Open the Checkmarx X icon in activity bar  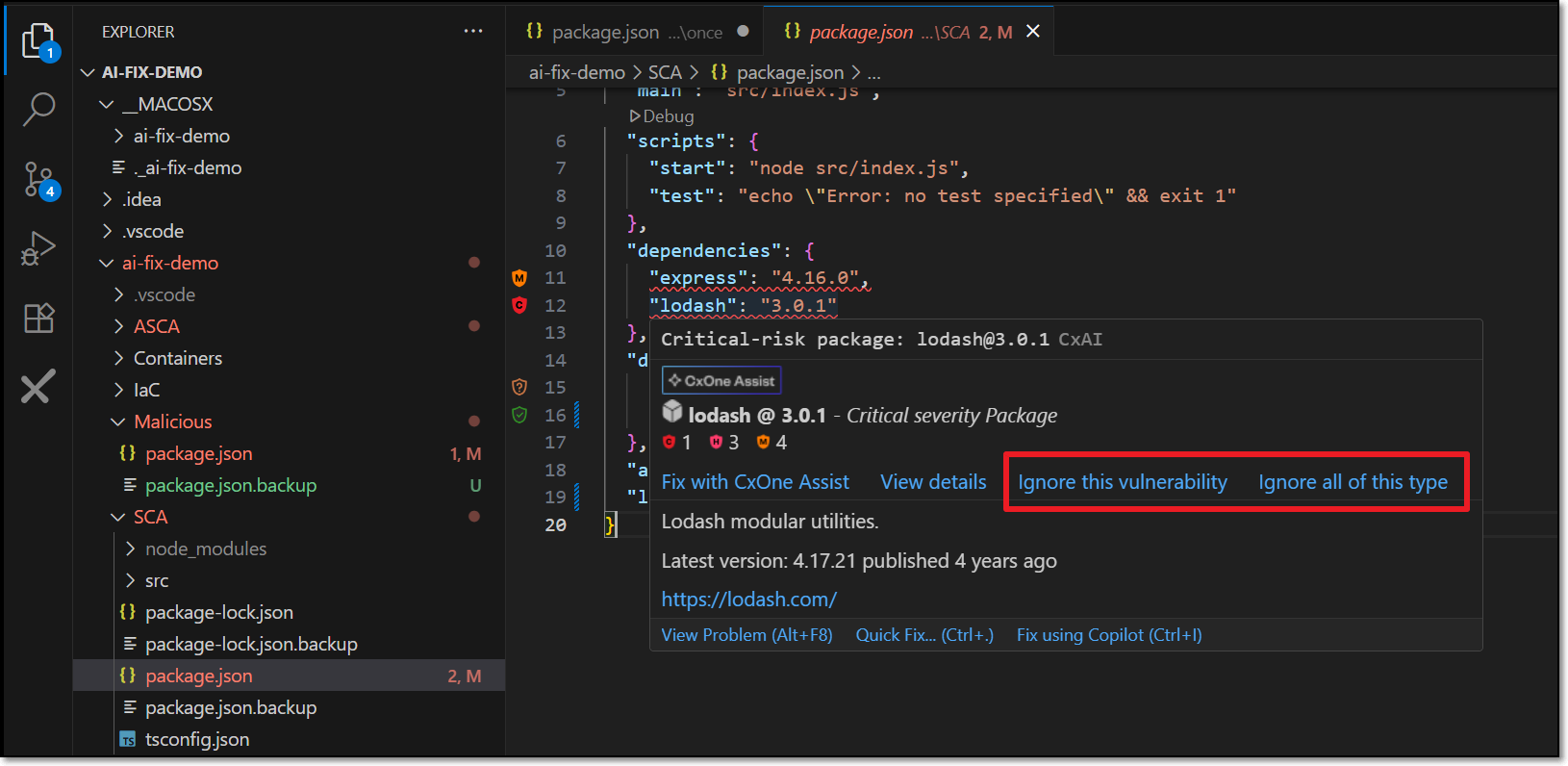(x=38, y=387)
